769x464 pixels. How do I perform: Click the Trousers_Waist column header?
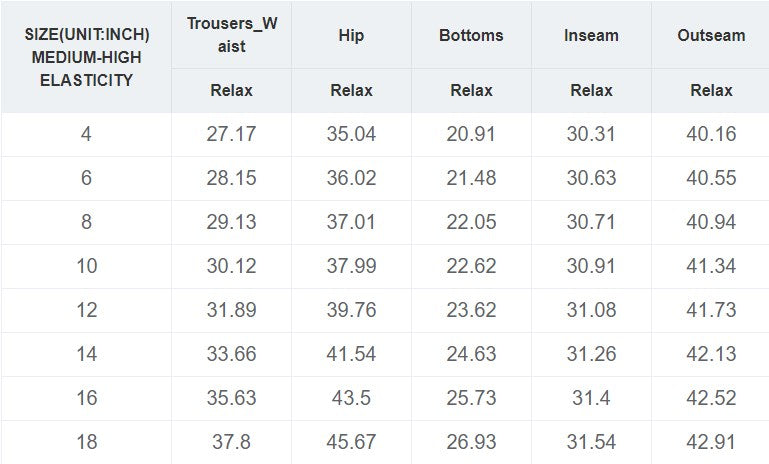pyautogui.click(x=232, y=35)
